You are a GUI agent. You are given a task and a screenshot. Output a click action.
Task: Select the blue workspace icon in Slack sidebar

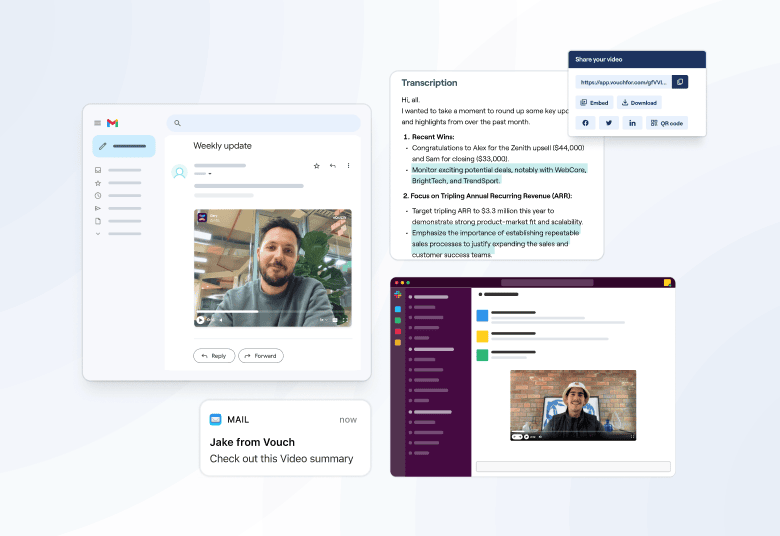tap(398, 309)
